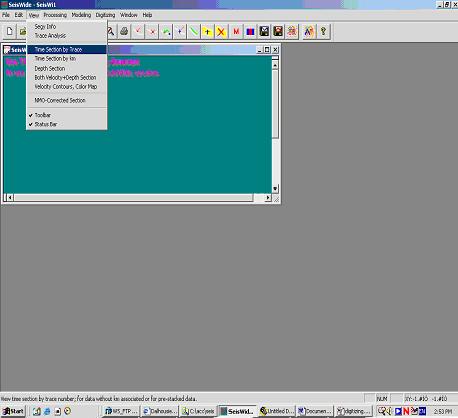
Task: Select Segy Info from View menu
Action: (x=67, y=26)
